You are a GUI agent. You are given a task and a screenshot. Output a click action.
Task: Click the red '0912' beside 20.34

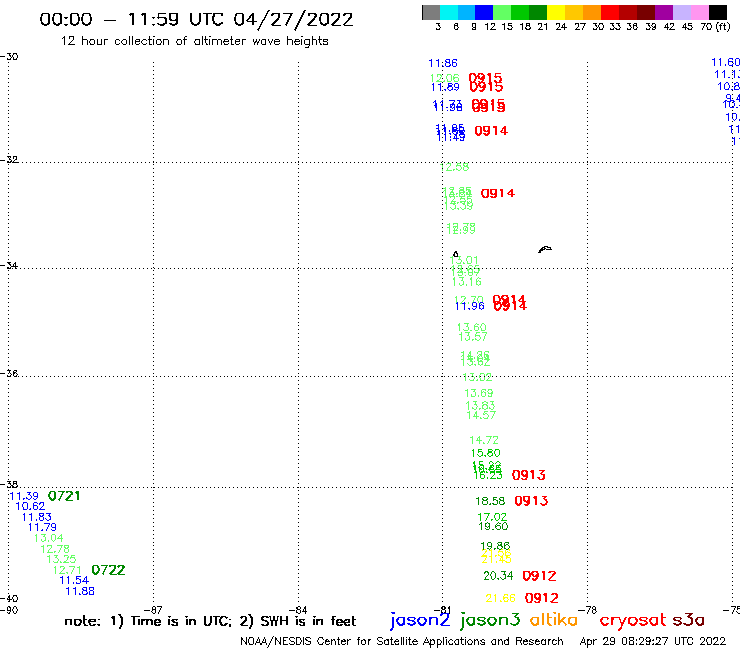click(540, 576)
